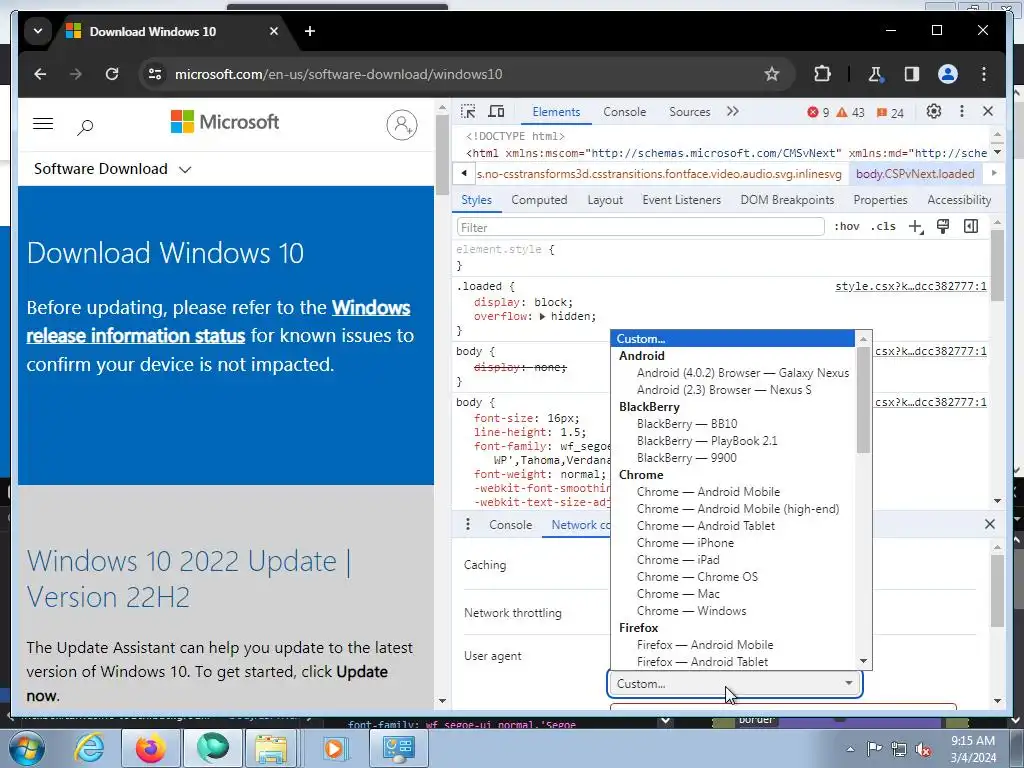Switch to the Sources tab
This screenshot has width=1024, height=768.
(690, 112)
